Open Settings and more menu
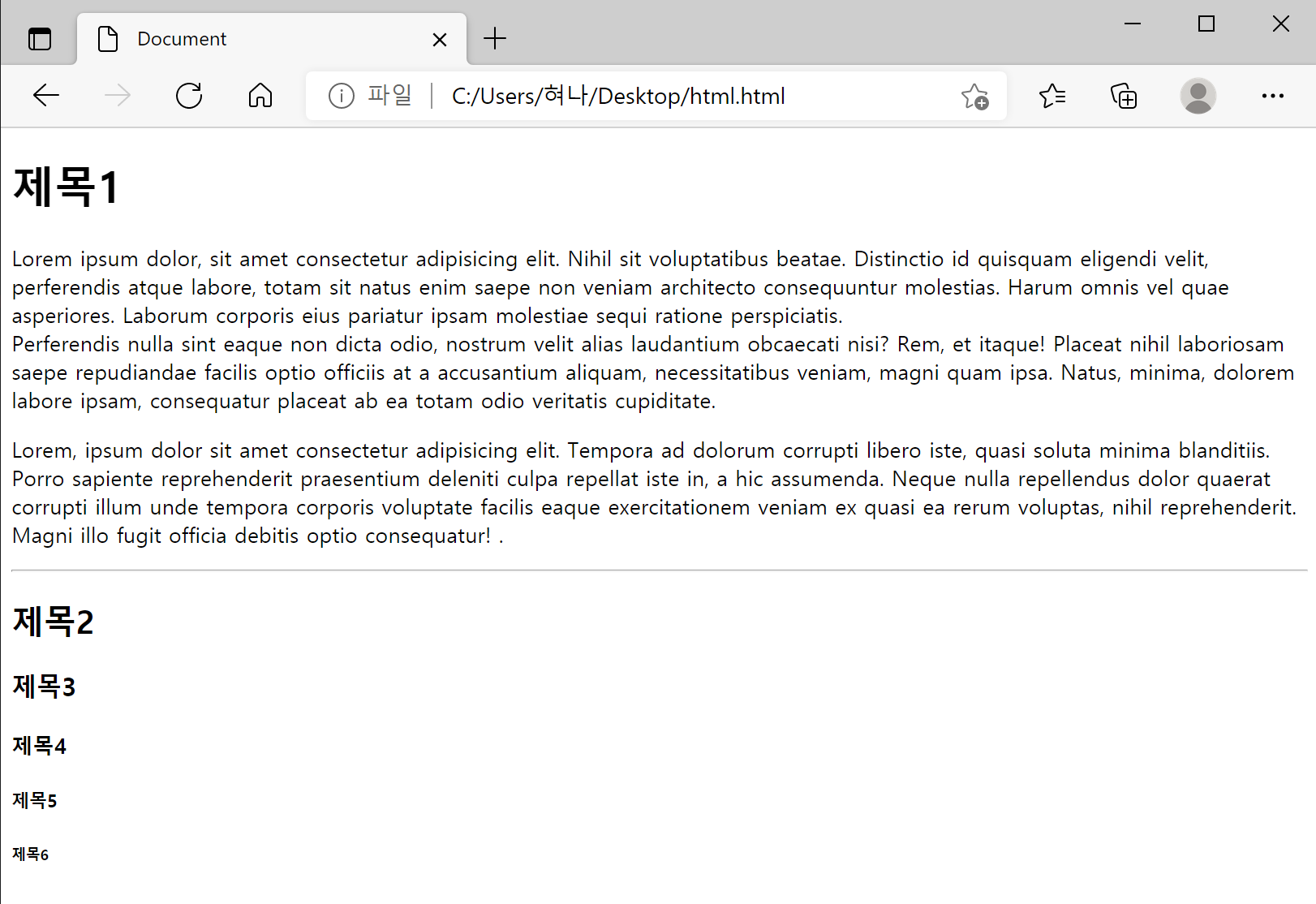 coord(1272,96)
